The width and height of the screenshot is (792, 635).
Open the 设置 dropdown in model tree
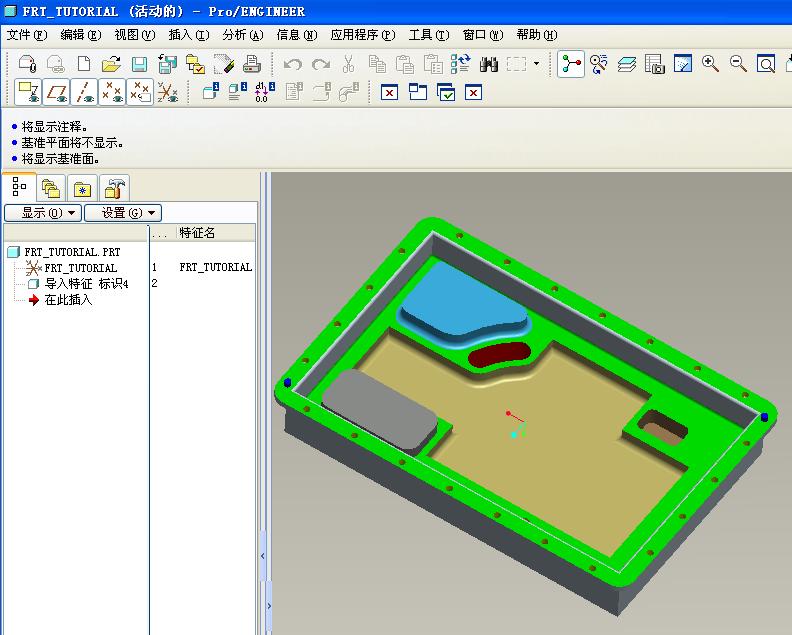(123, 213)
